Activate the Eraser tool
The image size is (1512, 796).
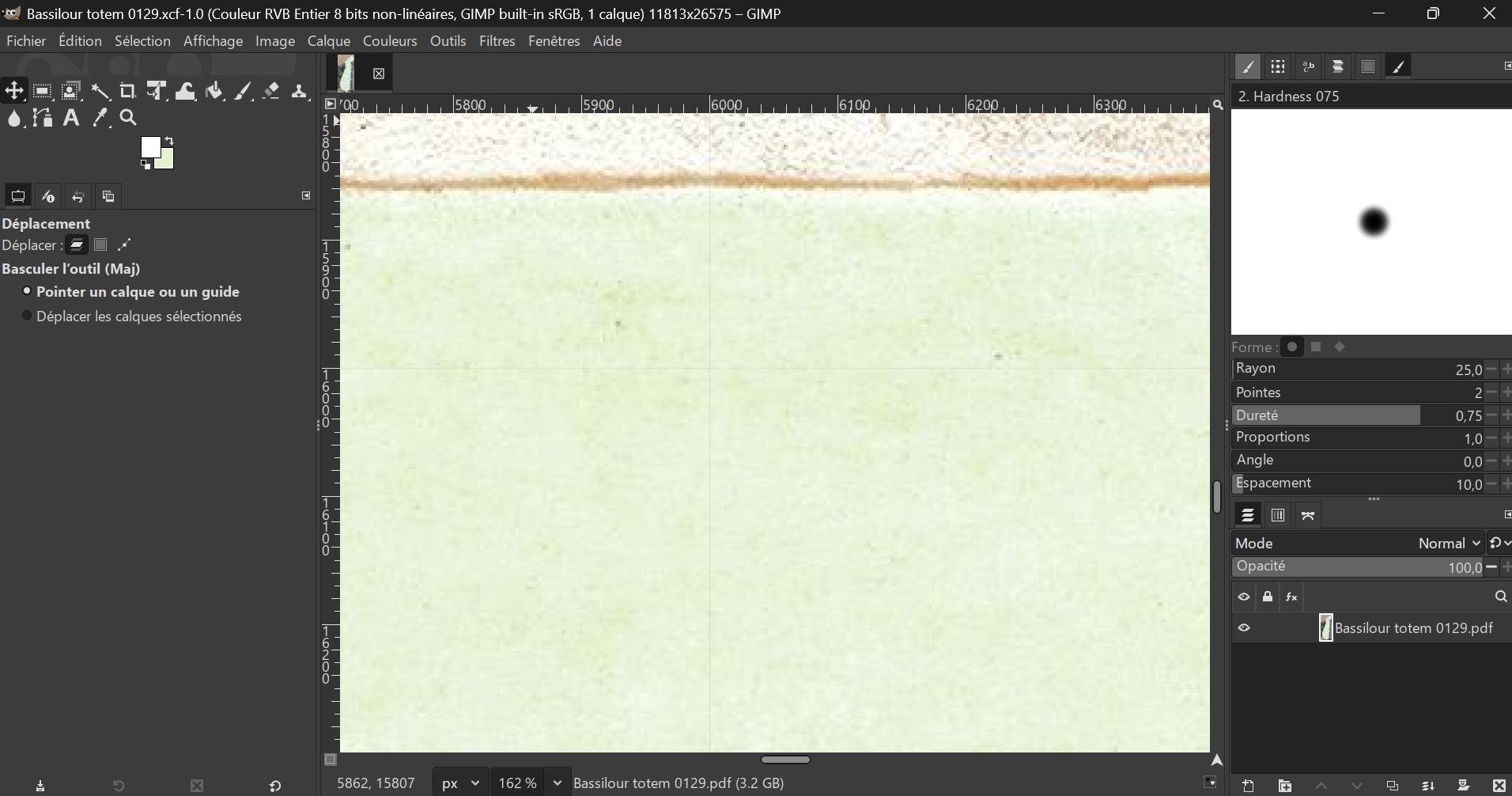[271, 91]
